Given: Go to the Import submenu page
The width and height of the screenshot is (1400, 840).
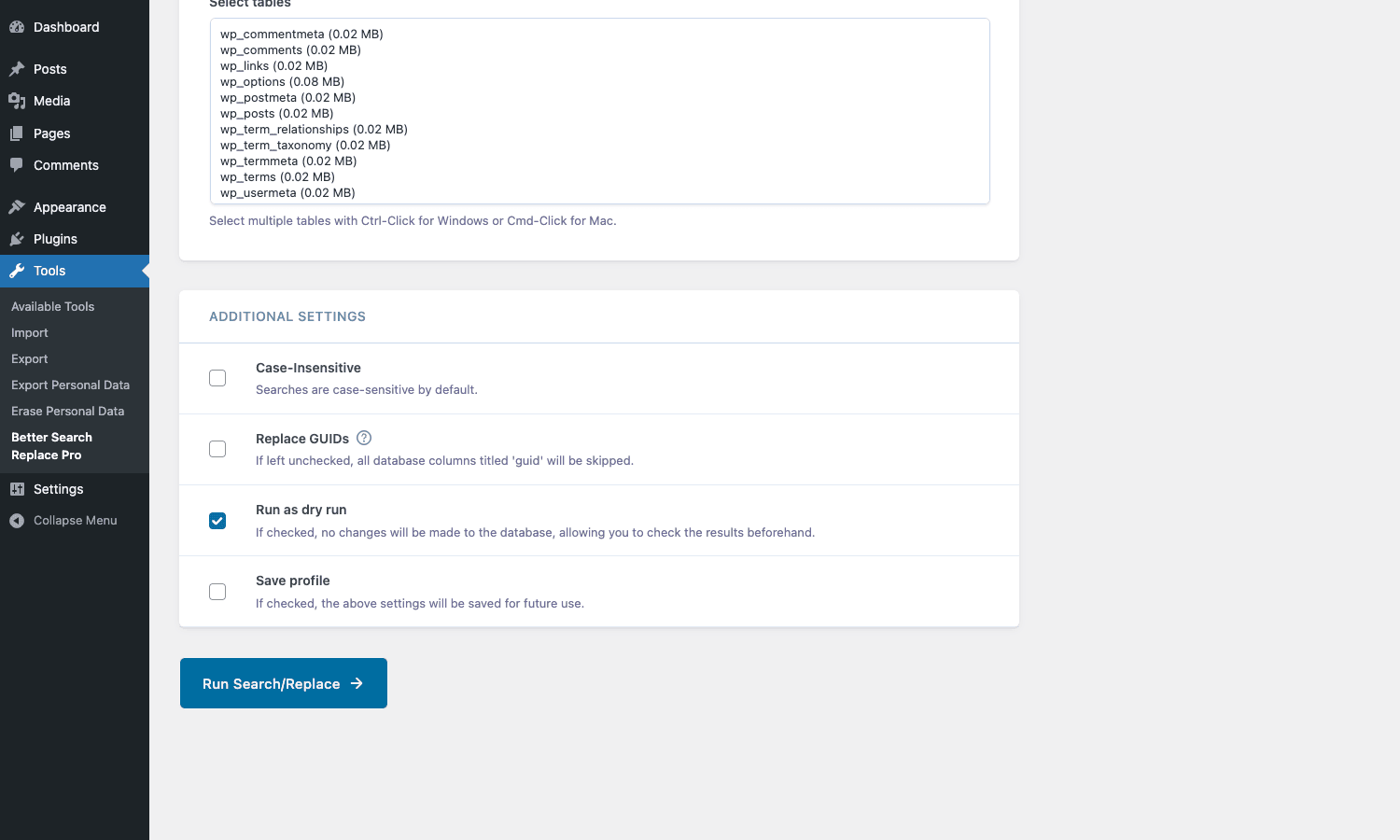Looking at the screenshot, I should coord(30,332).
